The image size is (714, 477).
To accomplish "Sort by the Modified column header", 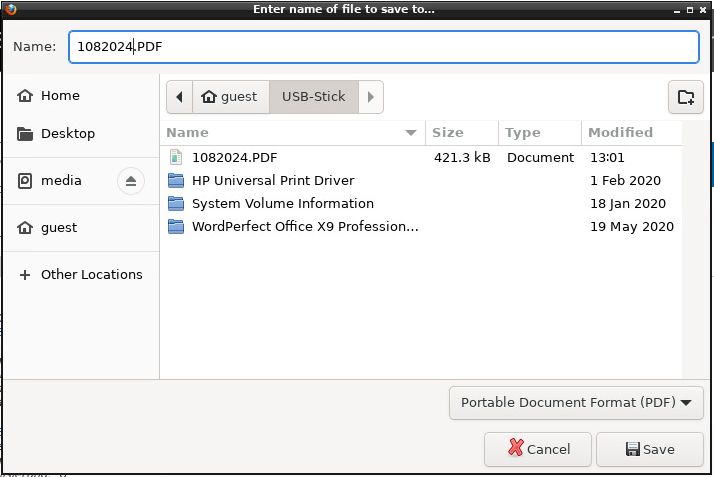I will click(632, 133).
